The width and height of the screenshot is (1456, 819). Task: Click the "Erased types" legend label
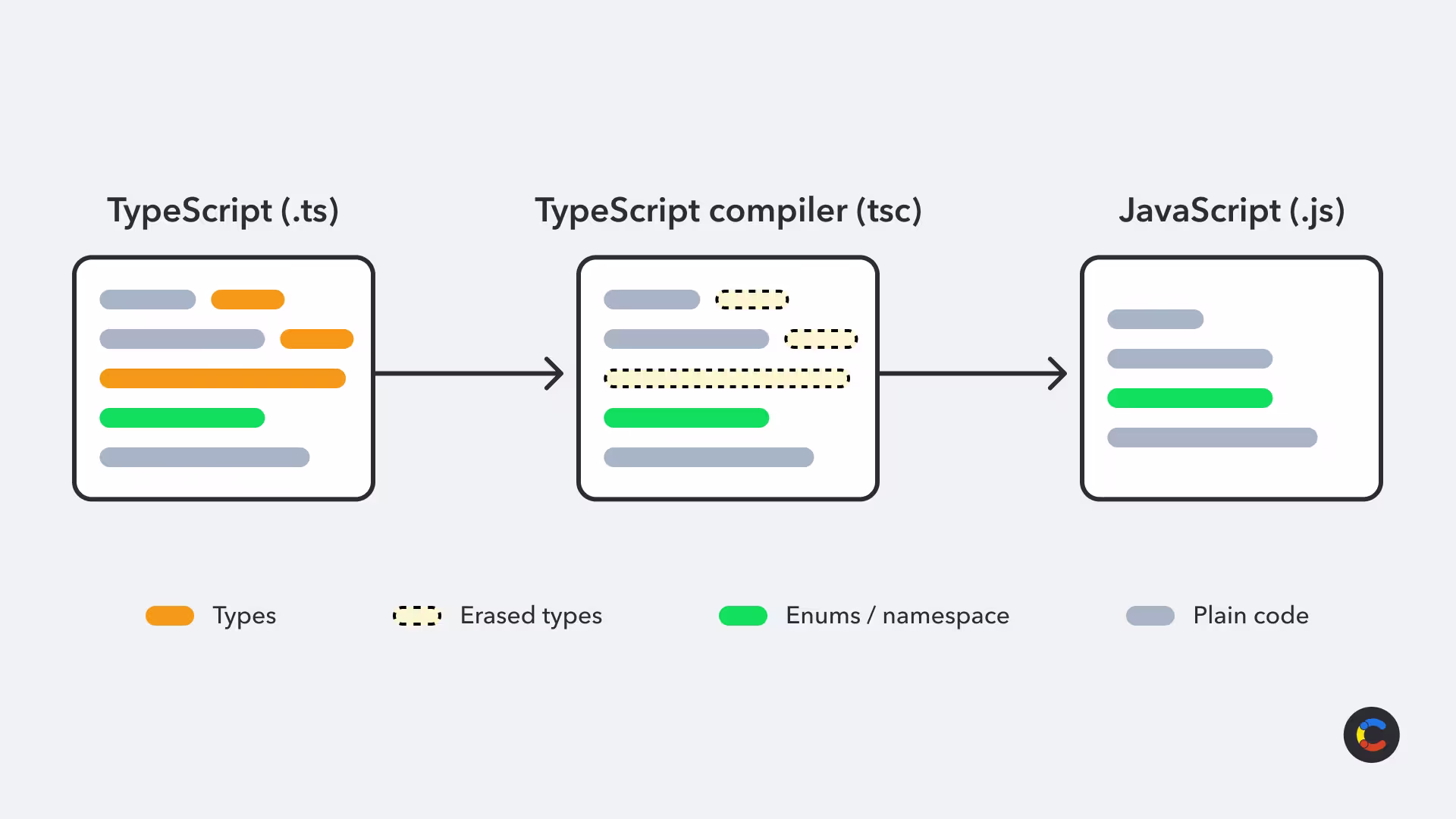[x=531, y=616]
